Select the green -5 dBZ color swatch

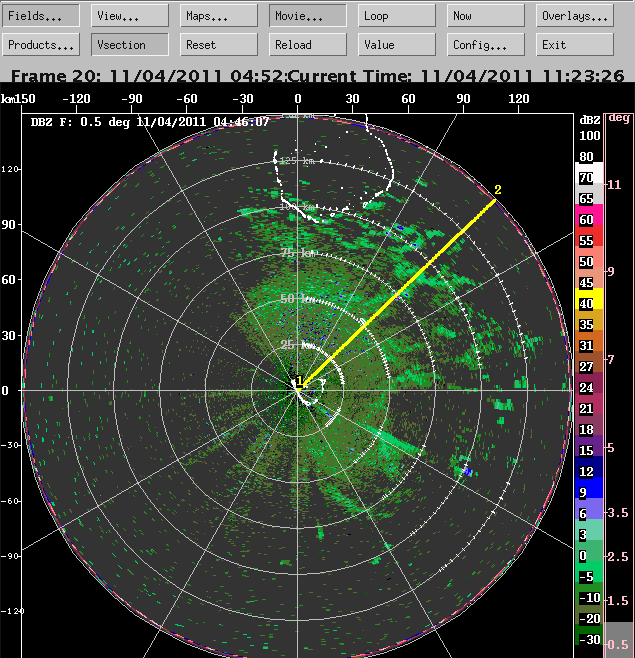589,572
